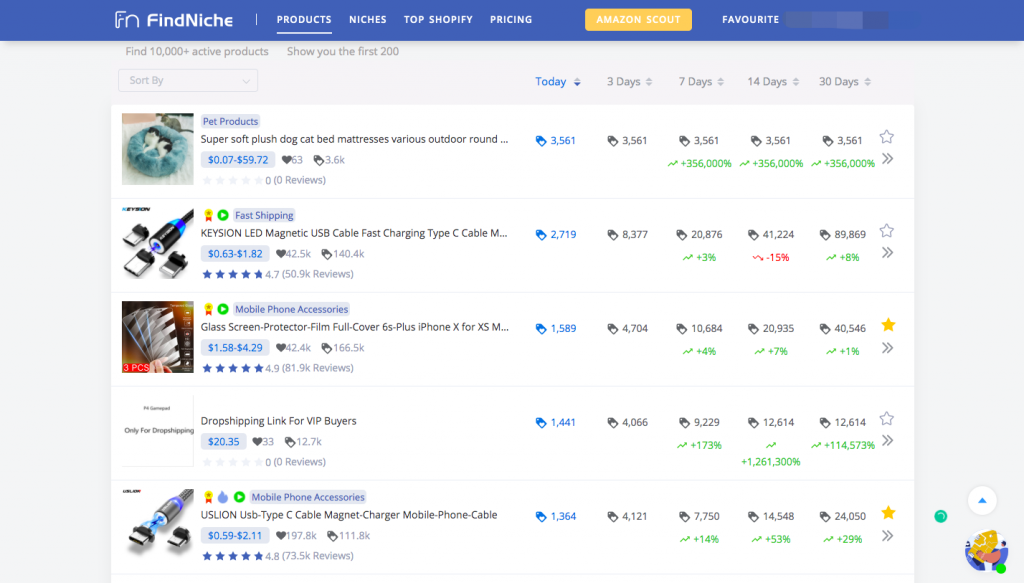Switch to the PRODUCTS tab

(304, 20)
